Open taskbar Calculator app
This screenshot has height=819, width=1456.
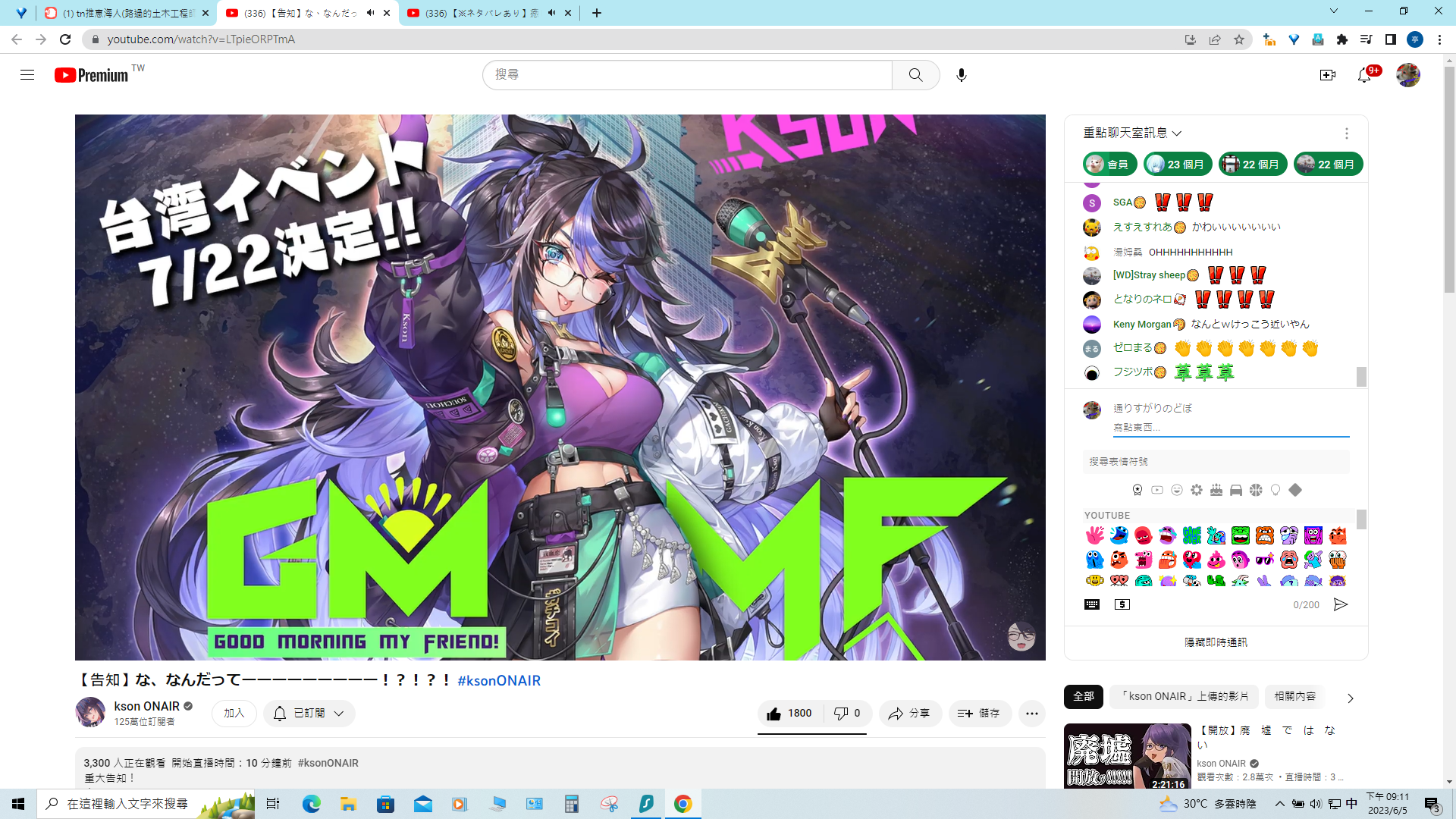[x=571, y=804]
